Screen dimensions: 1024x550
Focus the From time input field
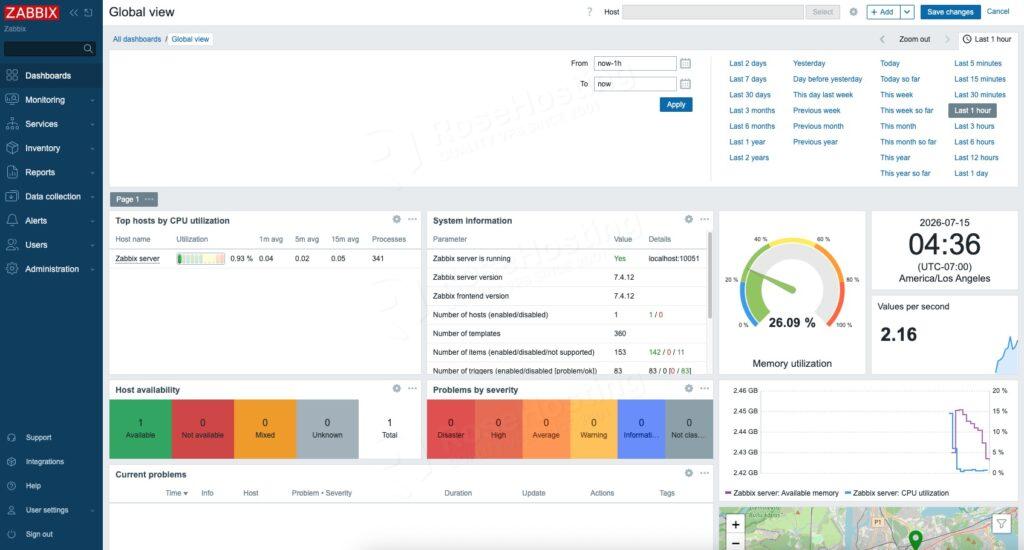(635, 63)
